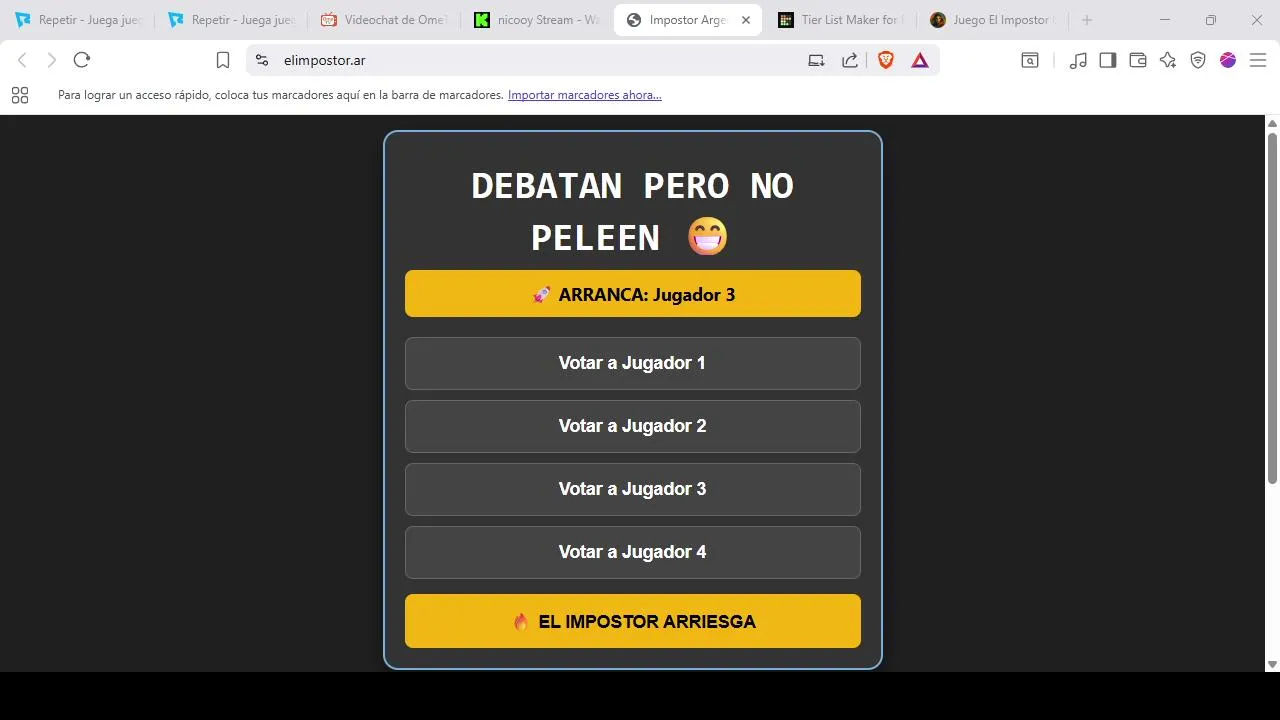Open site settings icon beside the URL
The width and height of the screenshot is (1280, 720).
[262, 60]
